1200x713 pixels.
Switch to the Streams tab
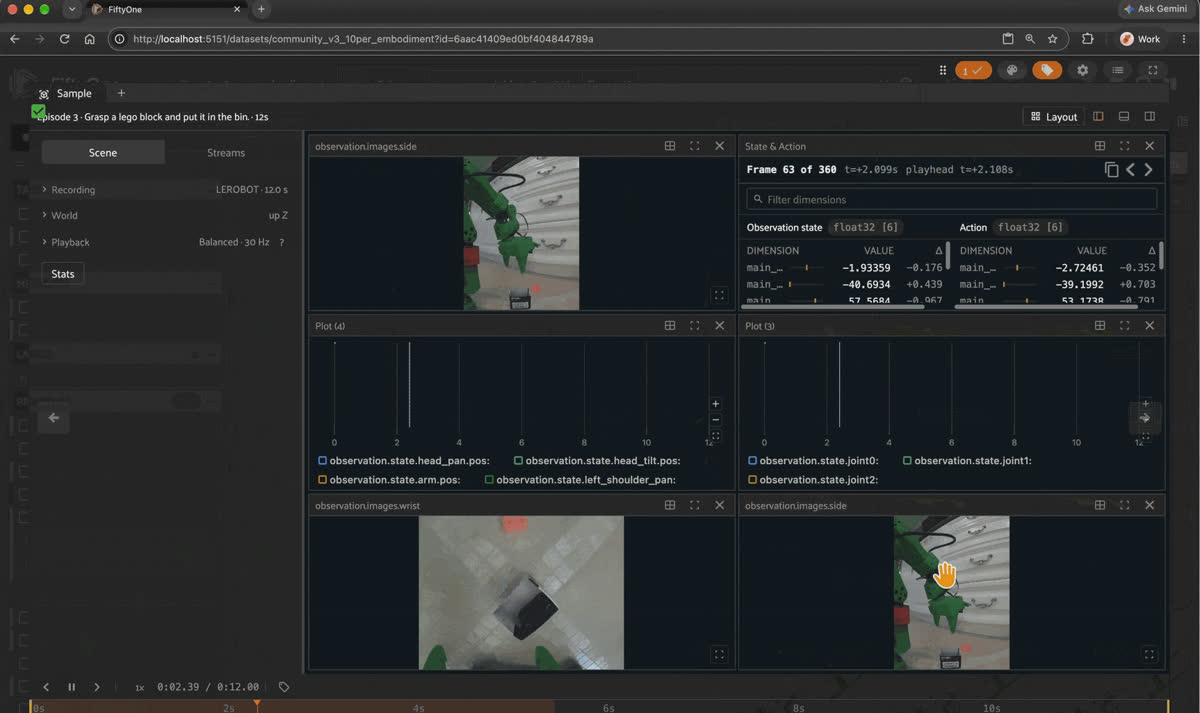point(226,153)
